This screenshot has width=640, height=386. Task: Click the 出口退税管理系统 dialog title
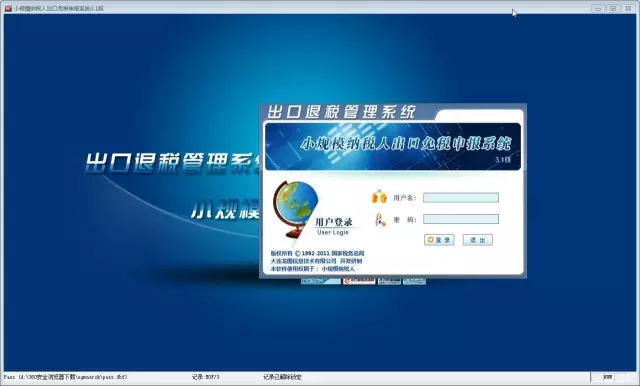coord(341,112)
